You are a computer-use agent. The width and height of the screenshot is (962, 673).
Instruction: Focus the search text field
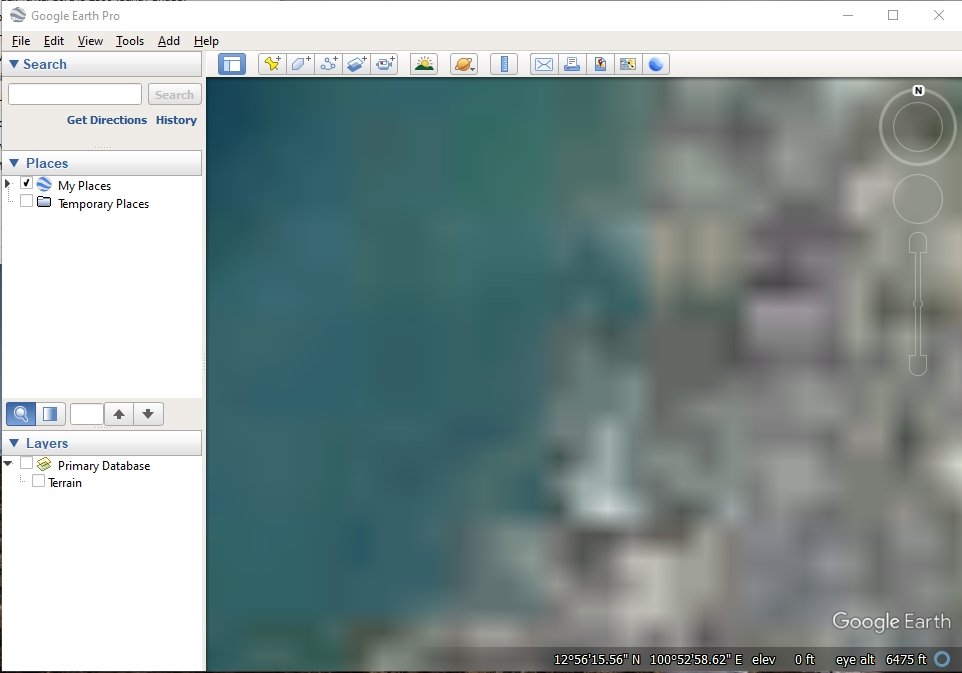pyautogui.click(x=75, y=94)
